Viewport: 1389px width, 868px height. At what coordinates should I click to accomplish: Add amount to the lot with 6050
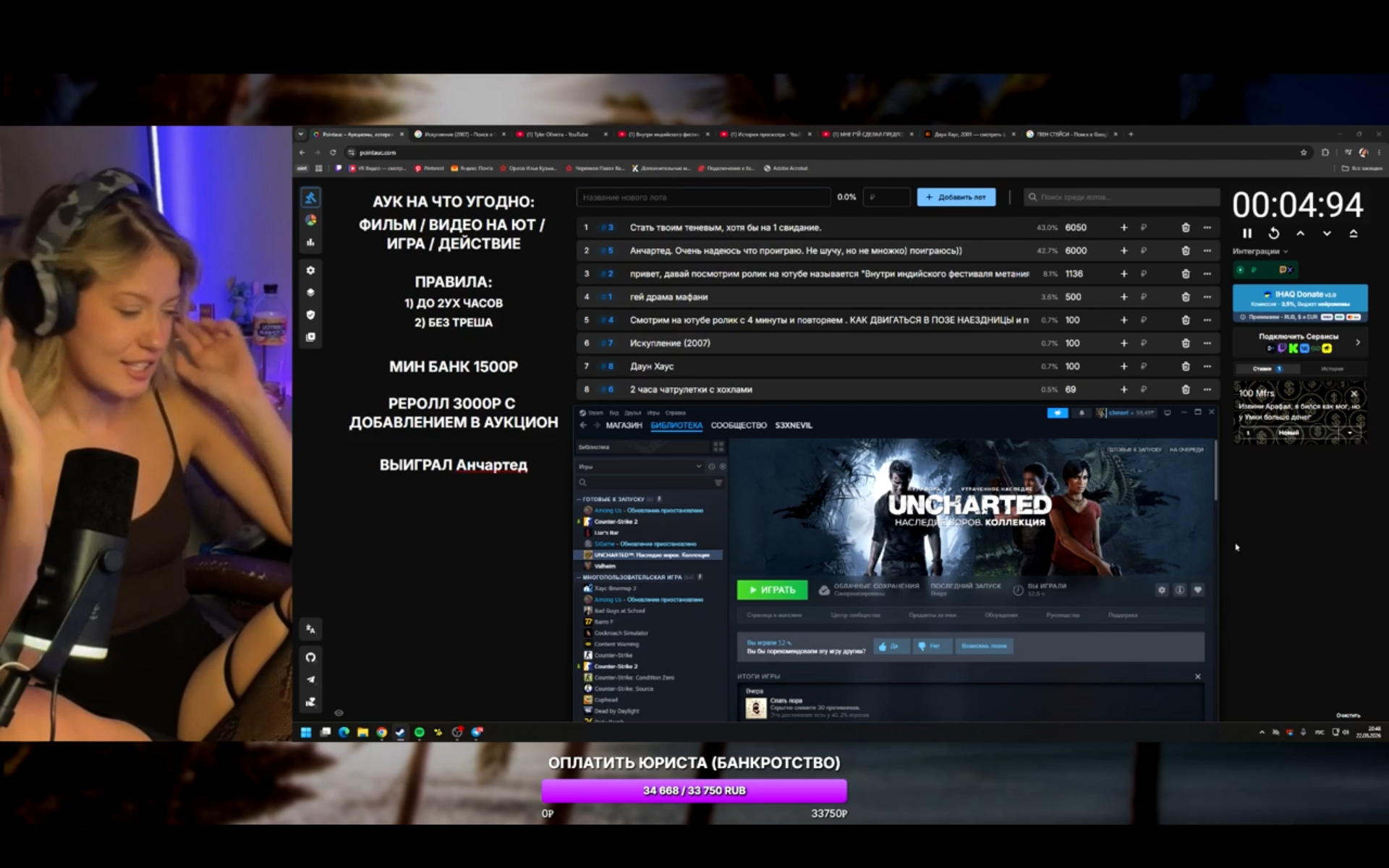pyautogui.click(x=1123, y=227)
